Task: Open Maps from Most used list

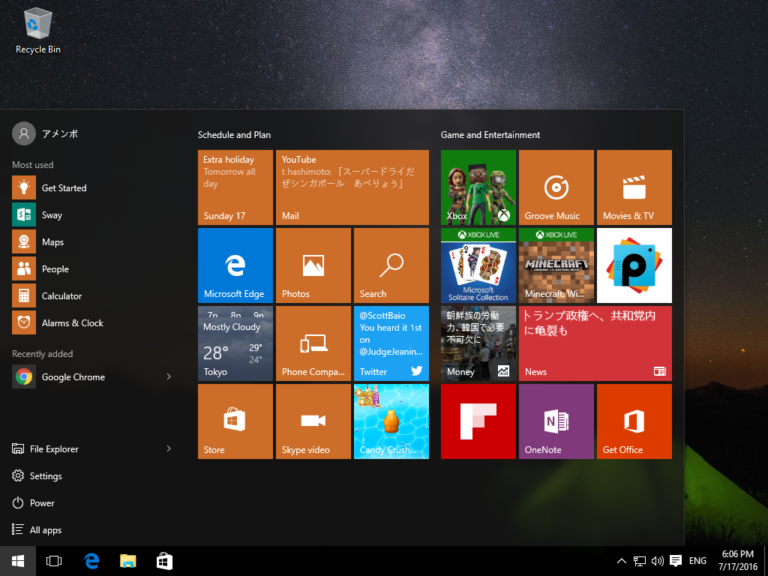Action: [x=92, y=242]
